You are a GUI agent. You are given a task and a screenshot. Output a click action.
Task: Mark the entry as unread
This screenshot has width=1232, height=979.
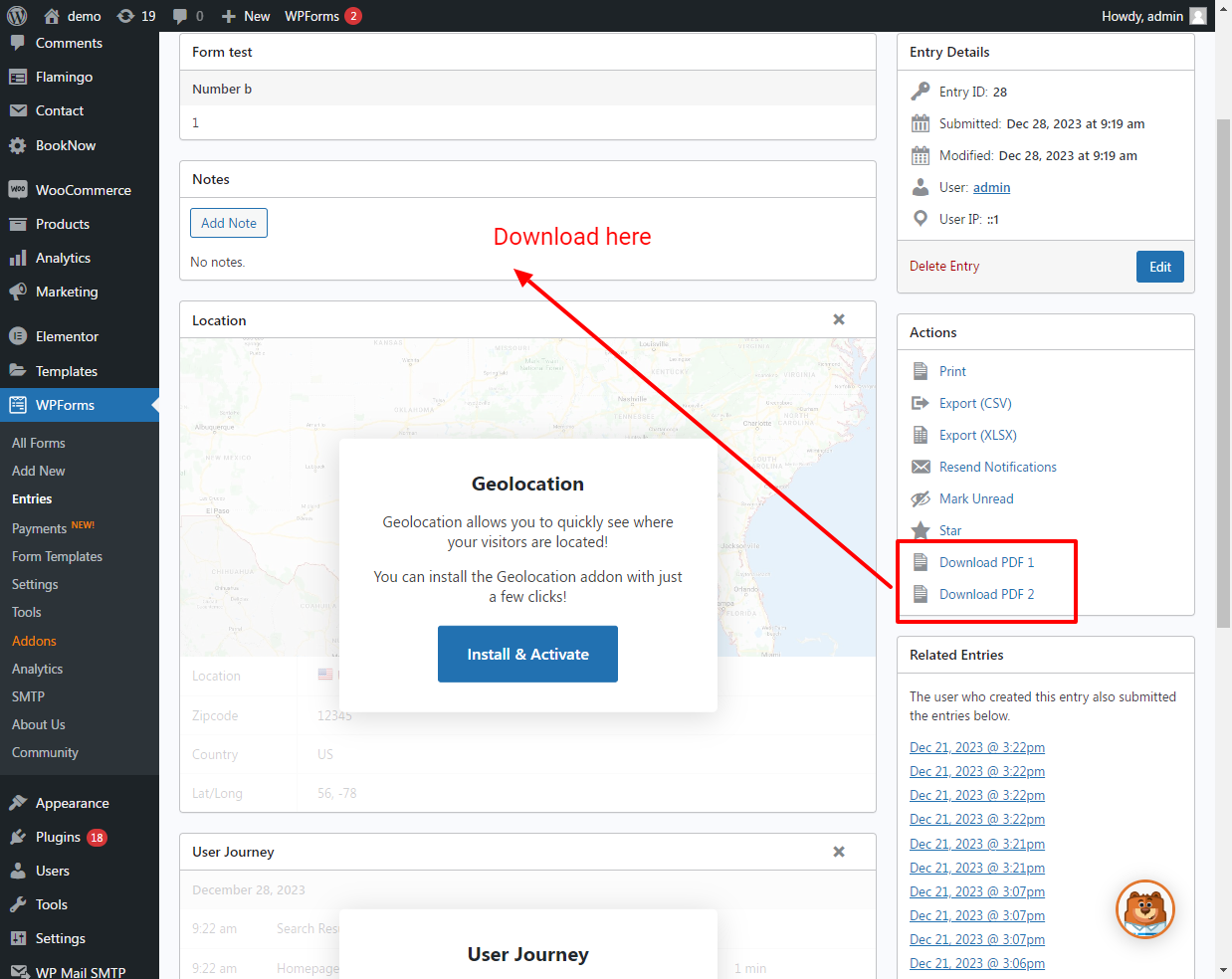922,497
